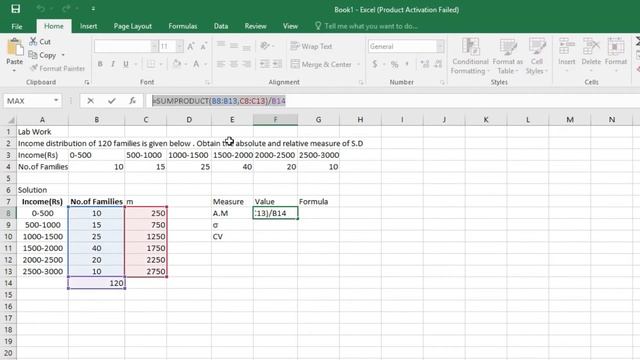Screen dimensions: 640x360
Task: Cancel formula entry with X button
Action: point(91,101)
